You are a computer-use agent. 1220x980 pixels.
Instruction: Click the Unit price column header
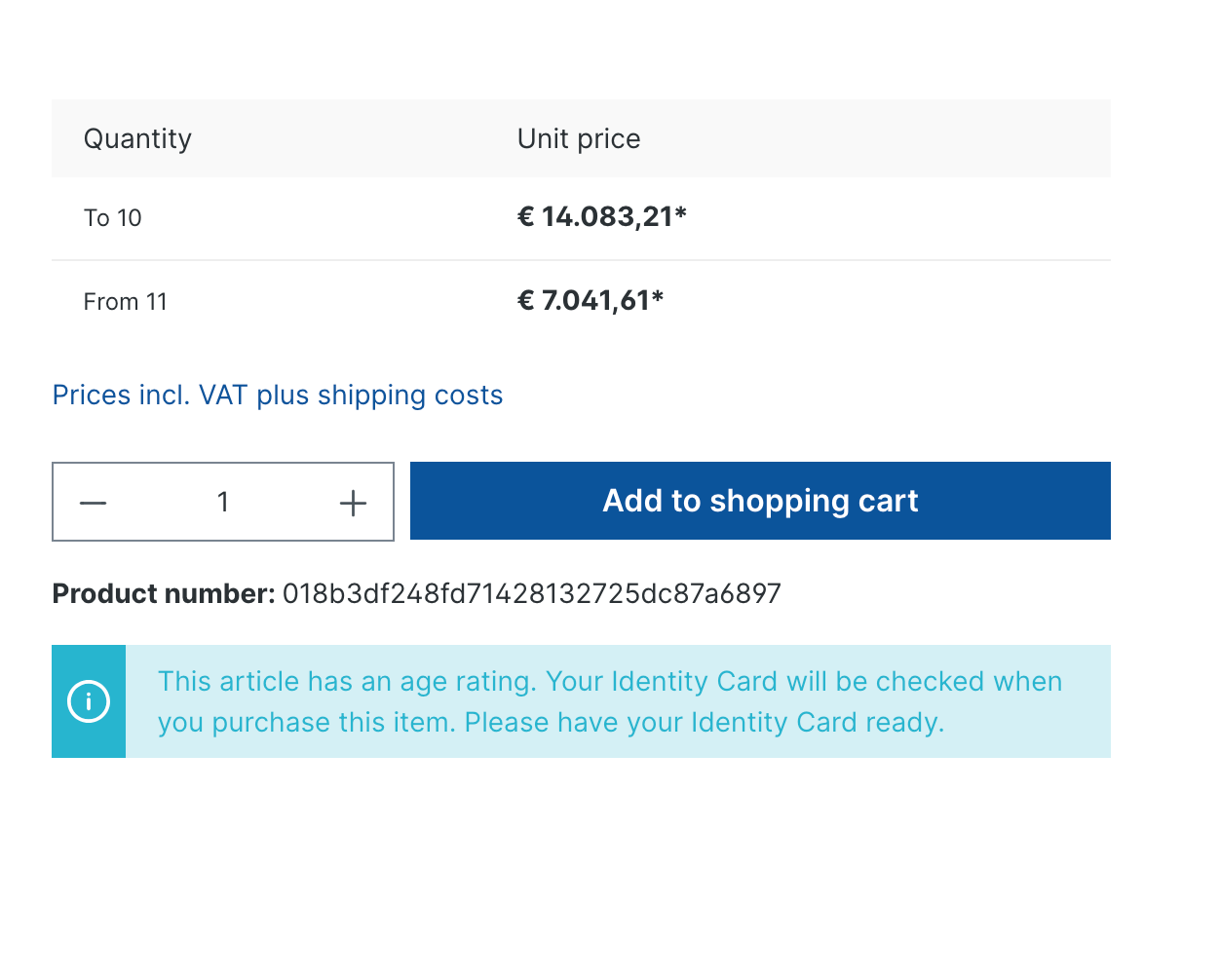tap(579, 139)
